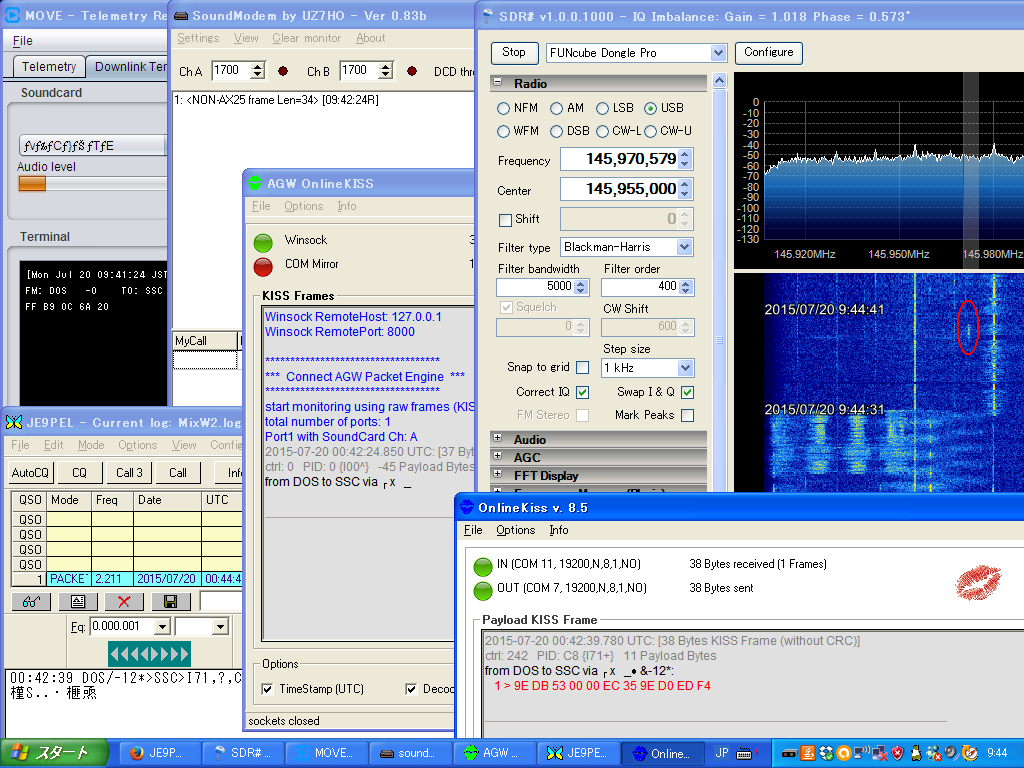Enable the Mark Peaks checkbox
The image size is (1024, 768).
pyautogui.click(x=687, y=415)
